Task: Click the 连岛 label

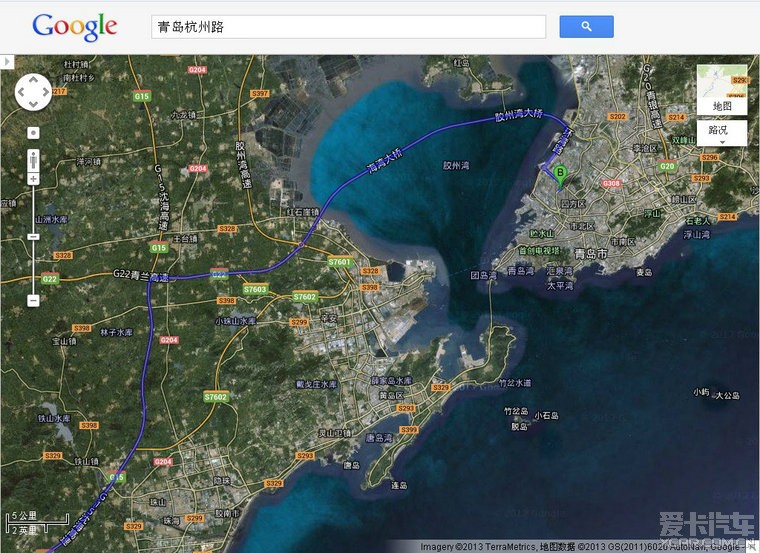Action: coord(399,485)
